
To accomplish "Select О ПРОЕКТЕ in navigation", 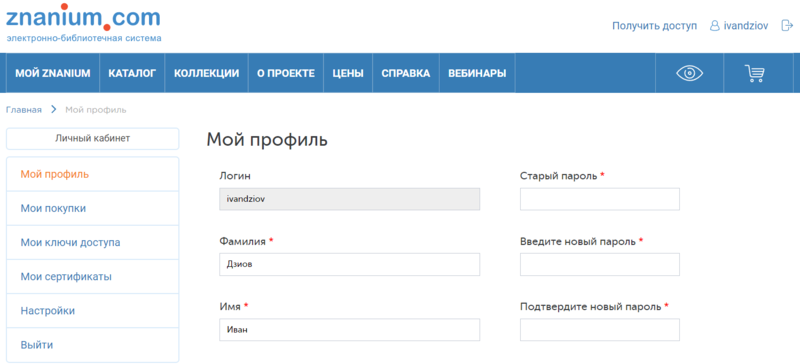I will (x=286, y=73).
